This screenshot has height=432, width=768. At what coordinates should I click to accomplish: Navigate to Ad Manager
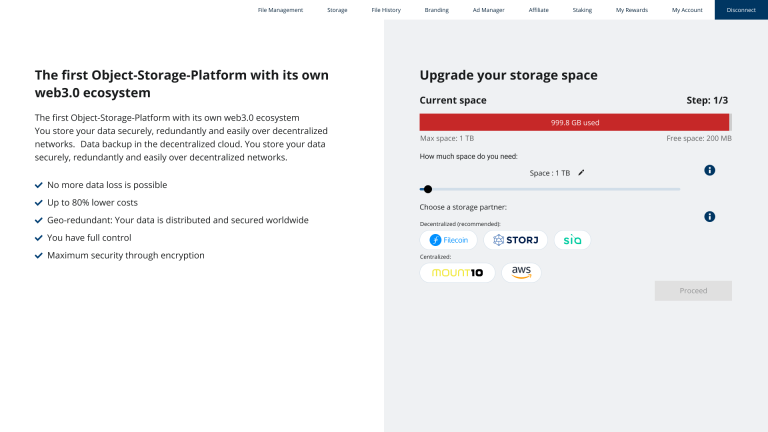coord(488,10)
